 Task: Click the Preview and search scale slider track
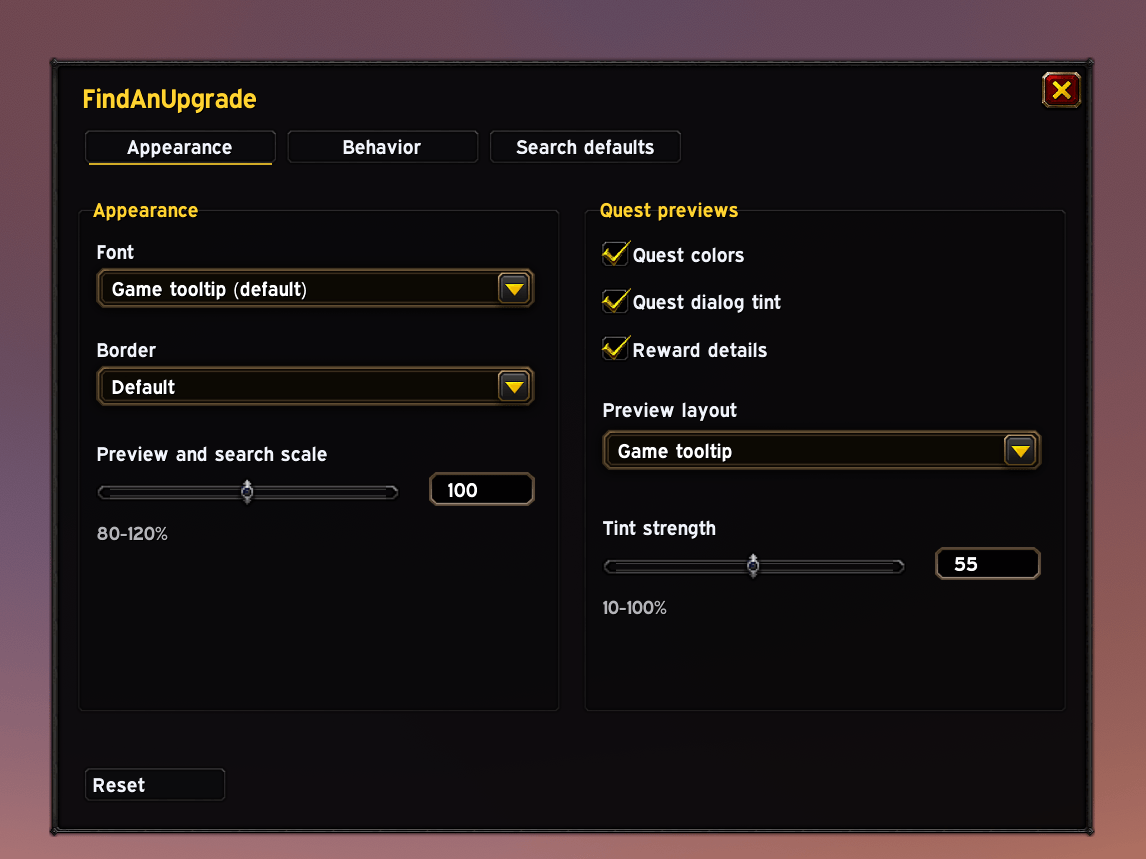tap(248, 493)
